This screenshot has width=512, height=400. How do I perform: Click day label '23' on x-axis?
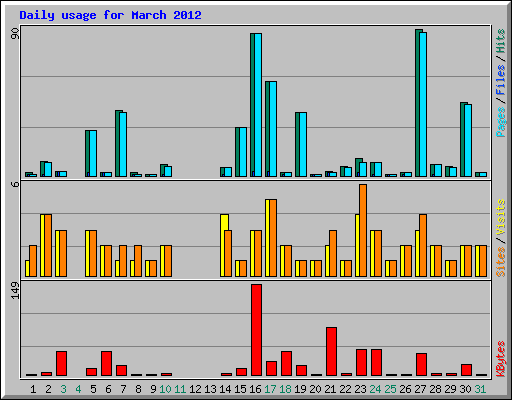click(360, 389)
